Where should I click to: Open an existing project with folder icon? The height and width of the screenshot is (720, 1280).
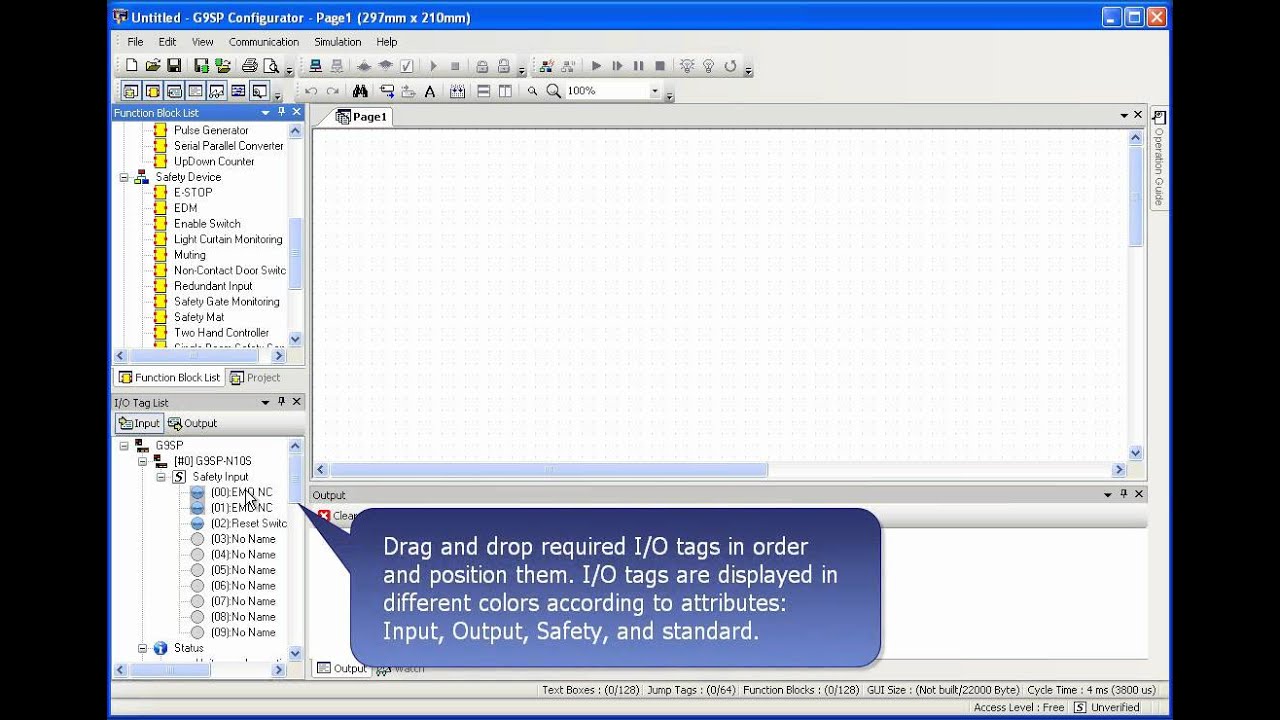[x=153, y=66]
